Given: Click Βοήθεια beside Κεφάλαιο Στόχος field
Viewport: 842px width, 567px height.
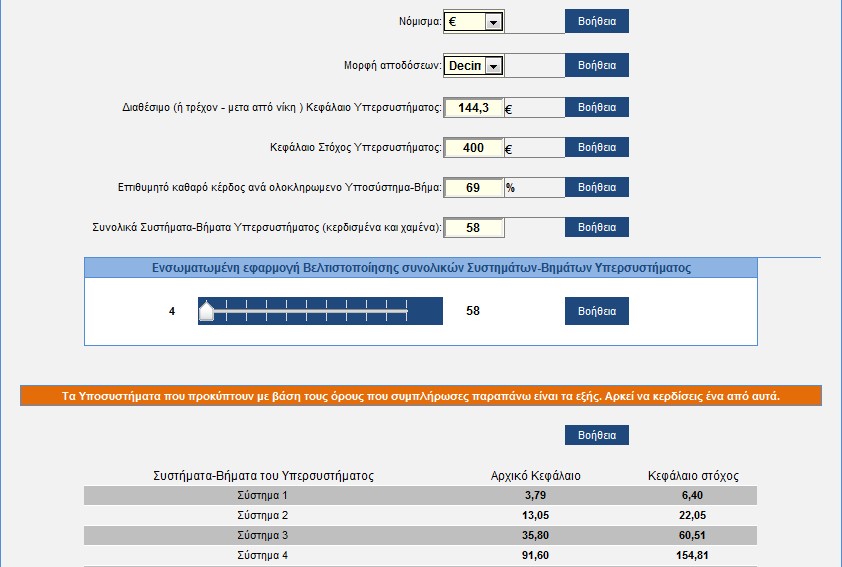Looking at the screenshot, I should coord(597,147).
